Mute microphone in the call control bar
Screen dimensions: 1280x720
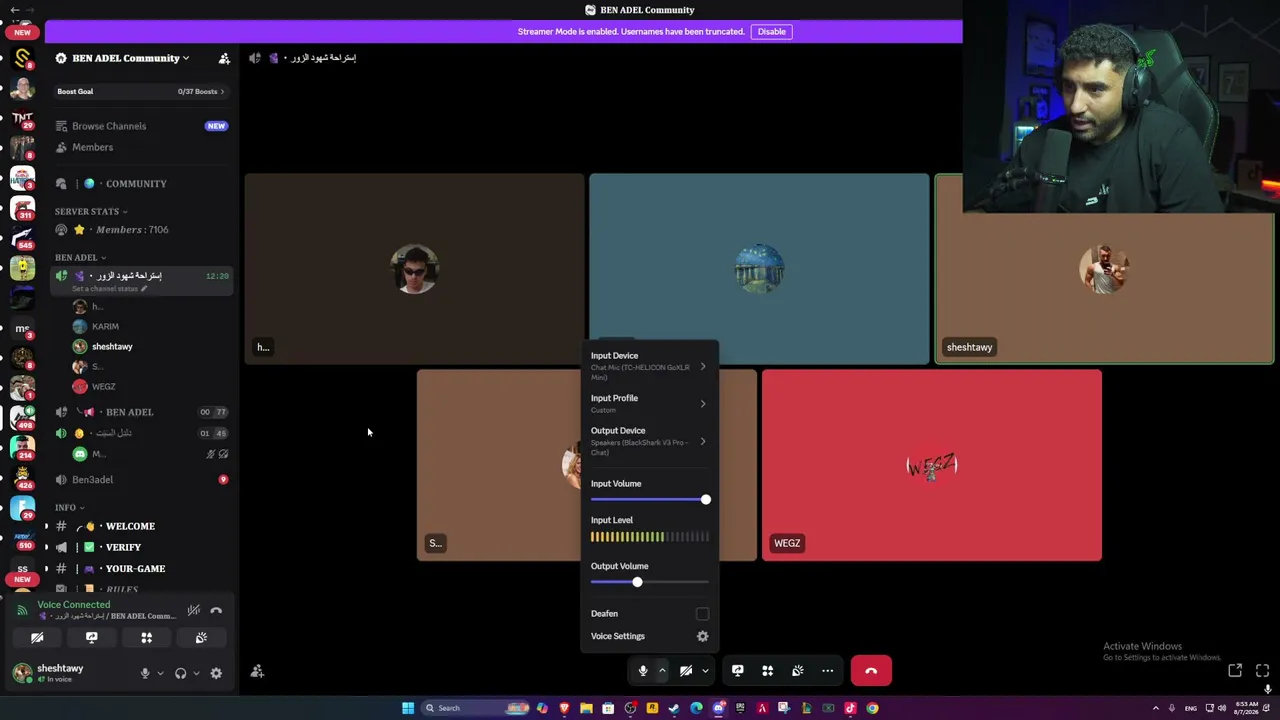[643, 671]
